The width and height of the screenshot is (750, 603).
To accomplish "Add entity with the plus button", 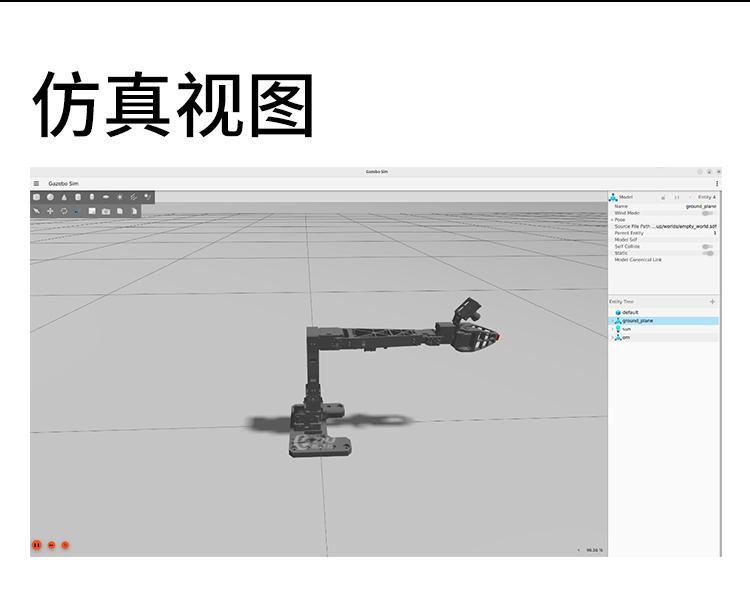I will coord(712,301).
